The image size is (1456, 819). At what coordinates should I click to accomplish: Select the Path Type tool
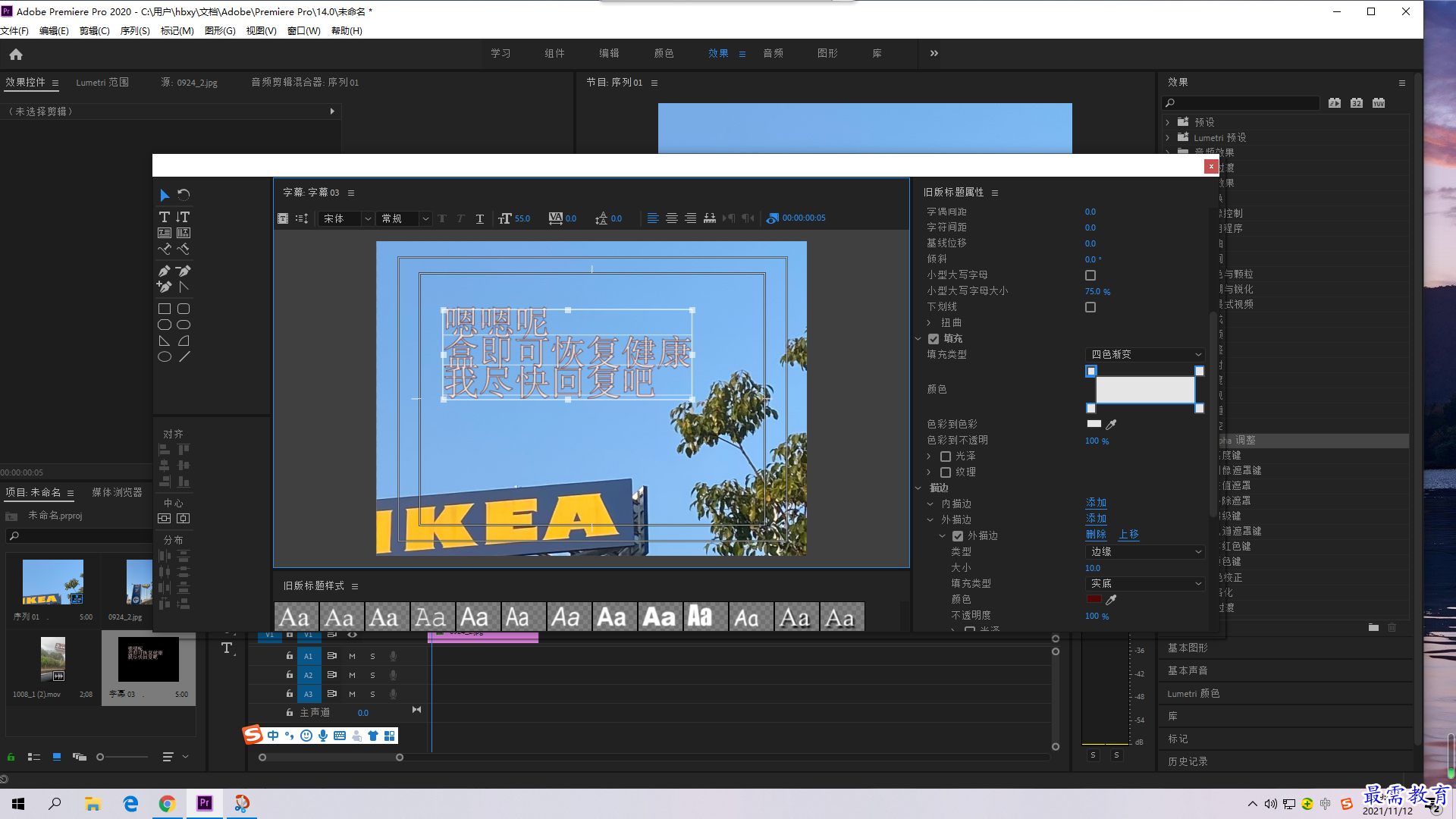[x=165, y=249]
